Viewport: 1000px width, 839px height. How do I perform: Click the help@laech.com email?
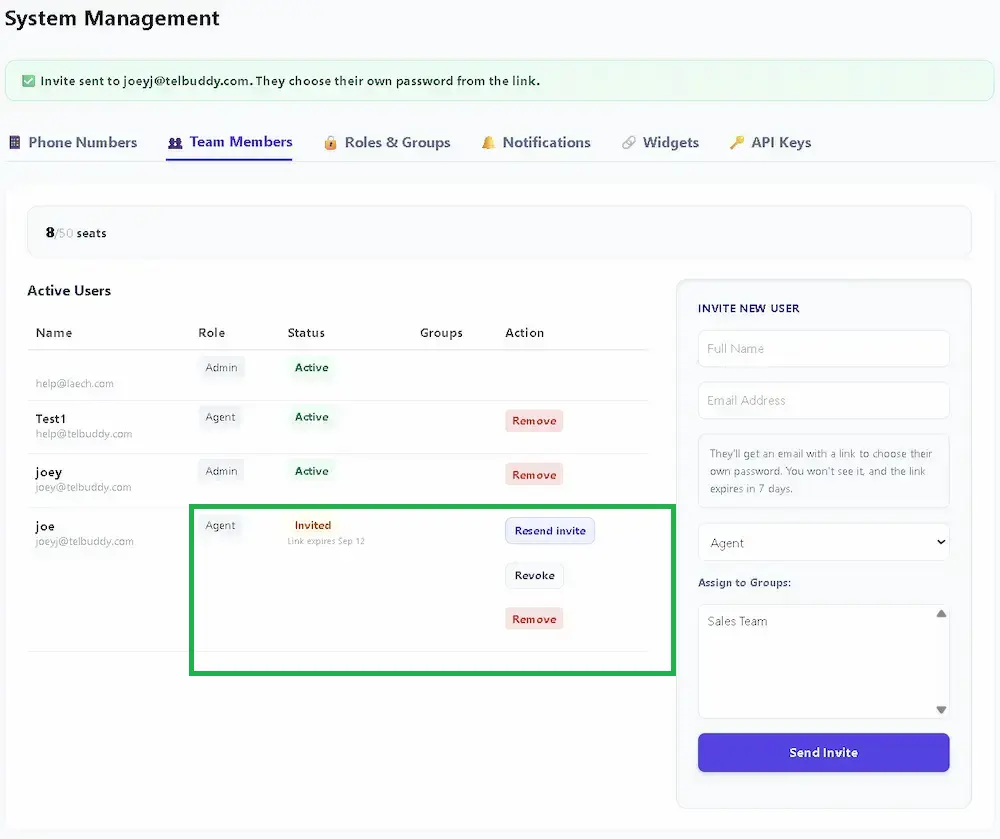tap(75, 384)
